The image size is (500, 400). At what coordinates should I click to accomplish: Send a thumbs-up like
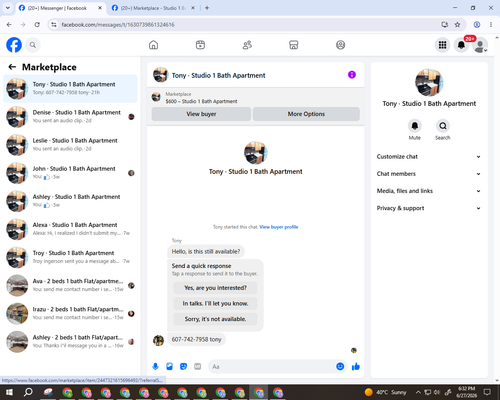point(356,367)
